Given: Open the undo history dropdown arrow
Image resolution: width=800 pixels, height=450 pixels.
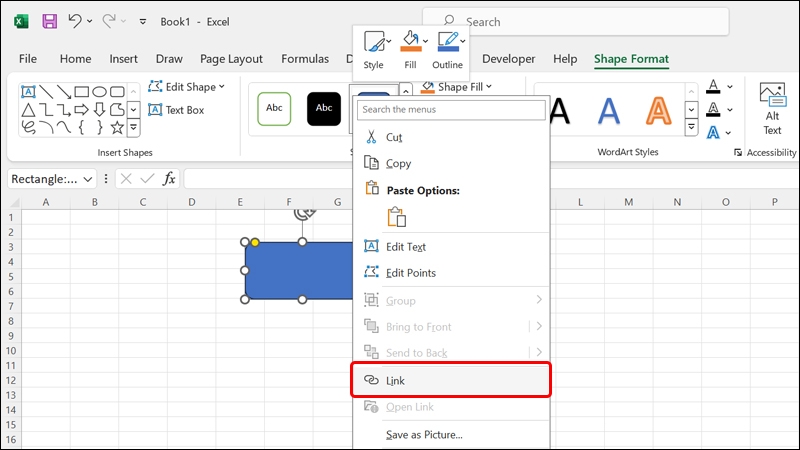Looking at the screenshot, I should click(89, 21).
